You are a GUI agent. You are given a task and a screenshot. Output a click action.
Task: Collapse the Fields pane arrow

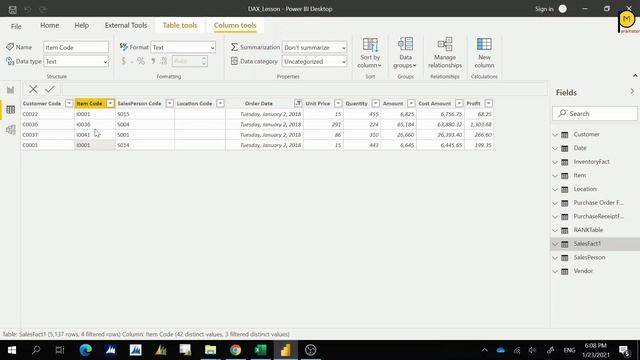click(x=632, y=92)
